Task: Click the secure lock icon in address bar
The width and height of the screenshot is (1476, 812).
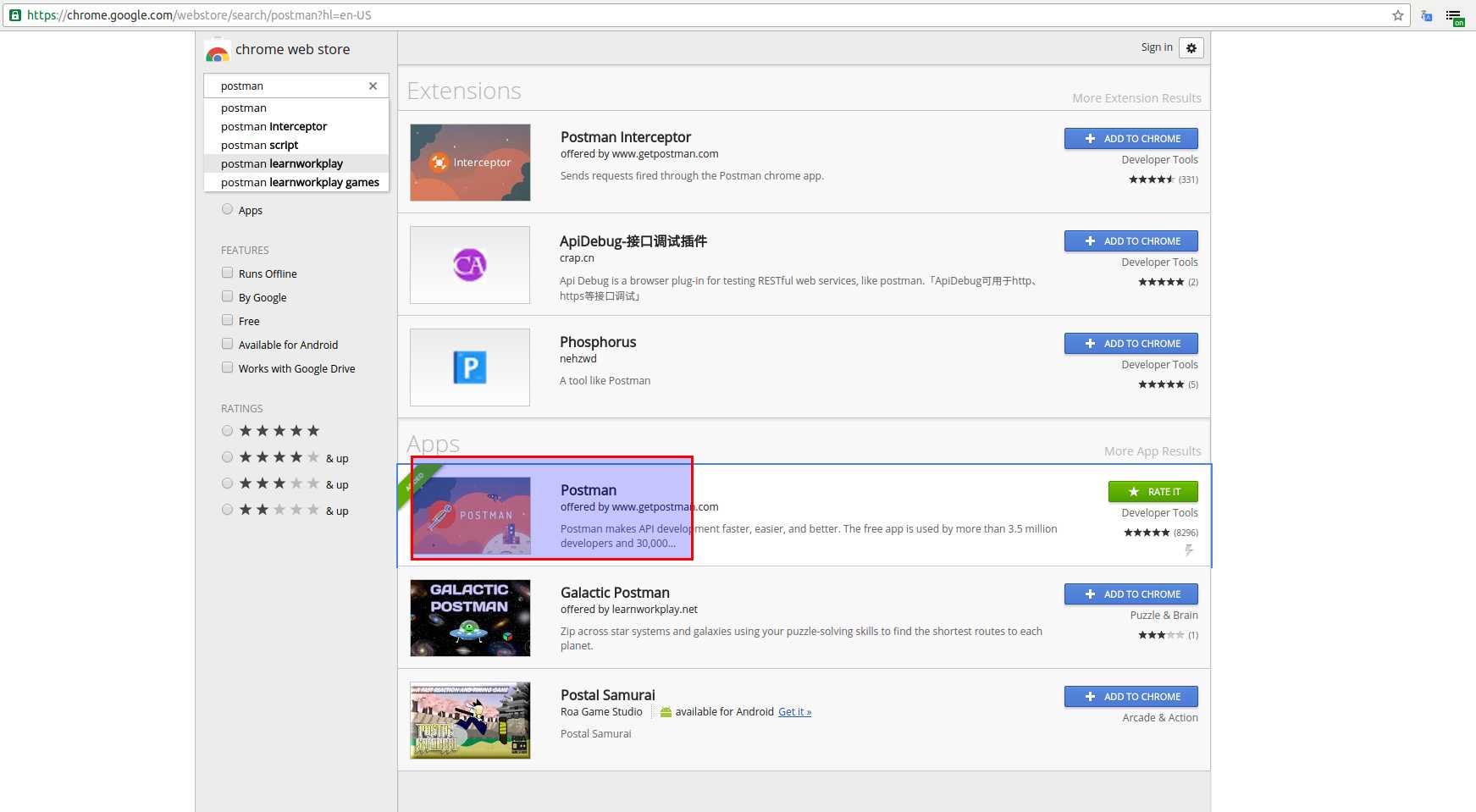Action: [x=15, y=15]
